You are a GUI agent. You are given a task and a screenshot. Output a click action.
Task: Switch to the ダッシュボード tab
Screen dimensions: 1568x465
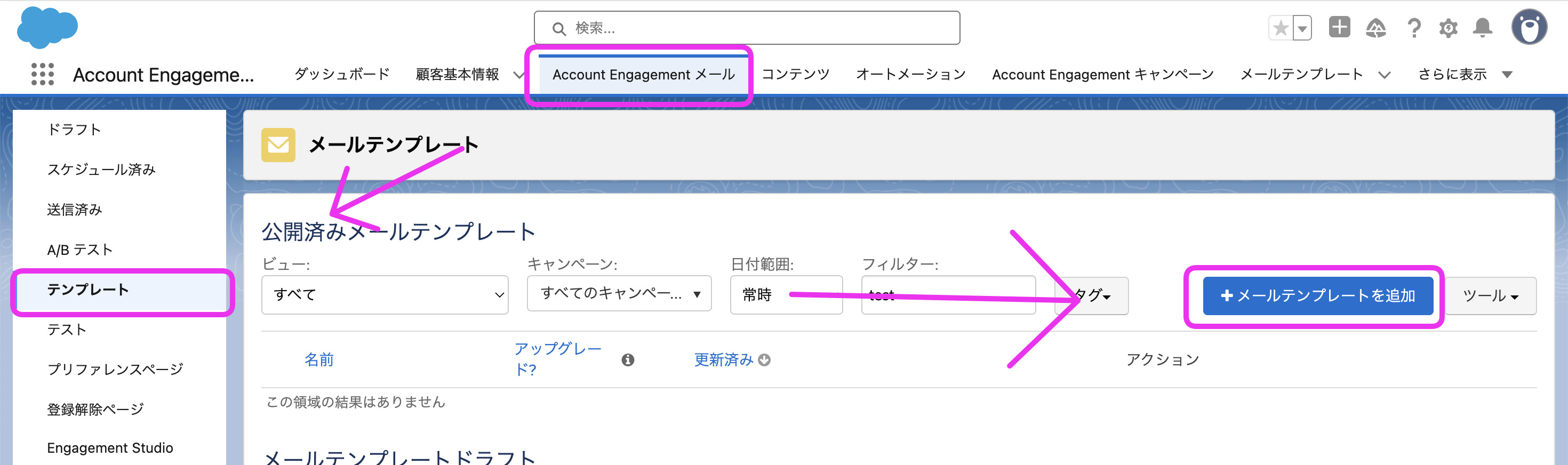[341, 74]
